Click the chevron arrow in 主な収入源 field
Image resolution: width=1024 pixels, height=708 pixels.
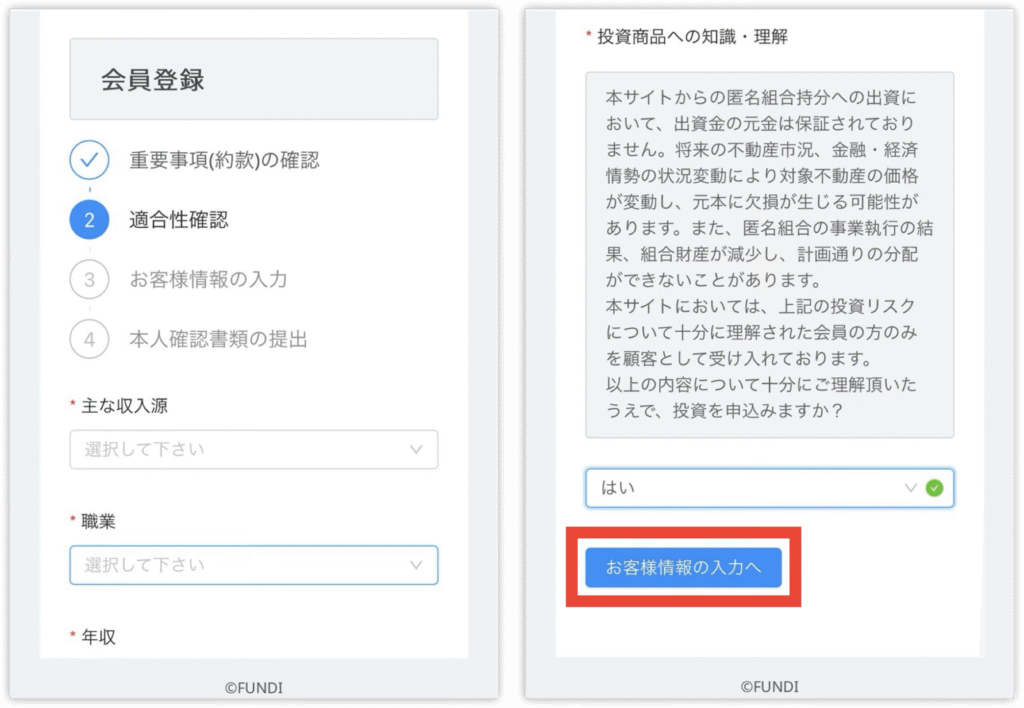tap(416, 449)
